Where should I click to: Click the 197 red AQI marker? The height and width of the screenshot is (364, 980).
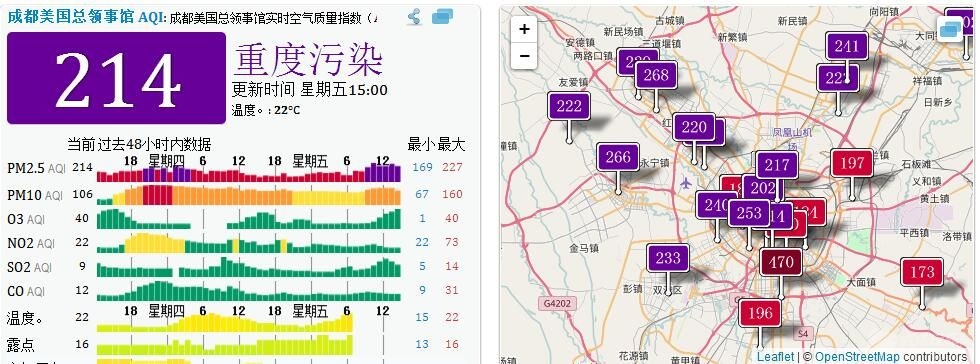pyautogui.click(x=852, y=163)
